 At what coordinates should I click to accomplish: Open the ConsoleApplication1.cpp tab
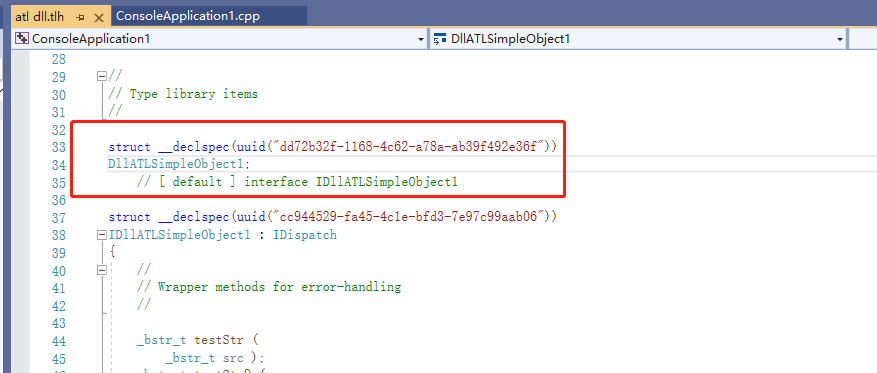187,17
